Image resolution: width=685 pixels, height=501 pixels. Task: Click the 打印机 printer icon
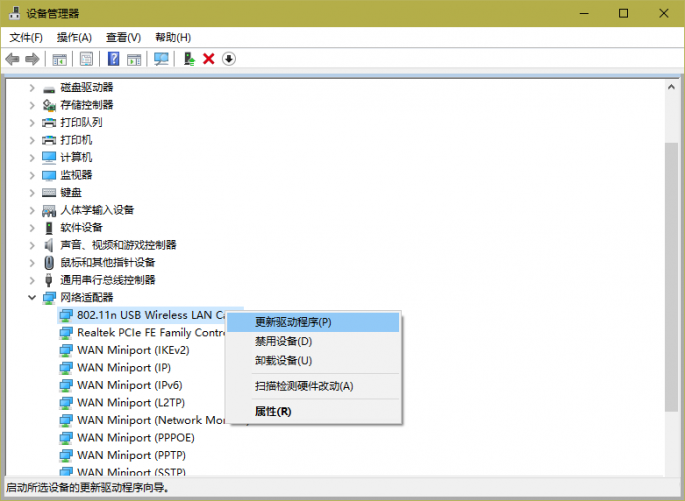pos(49,140)
